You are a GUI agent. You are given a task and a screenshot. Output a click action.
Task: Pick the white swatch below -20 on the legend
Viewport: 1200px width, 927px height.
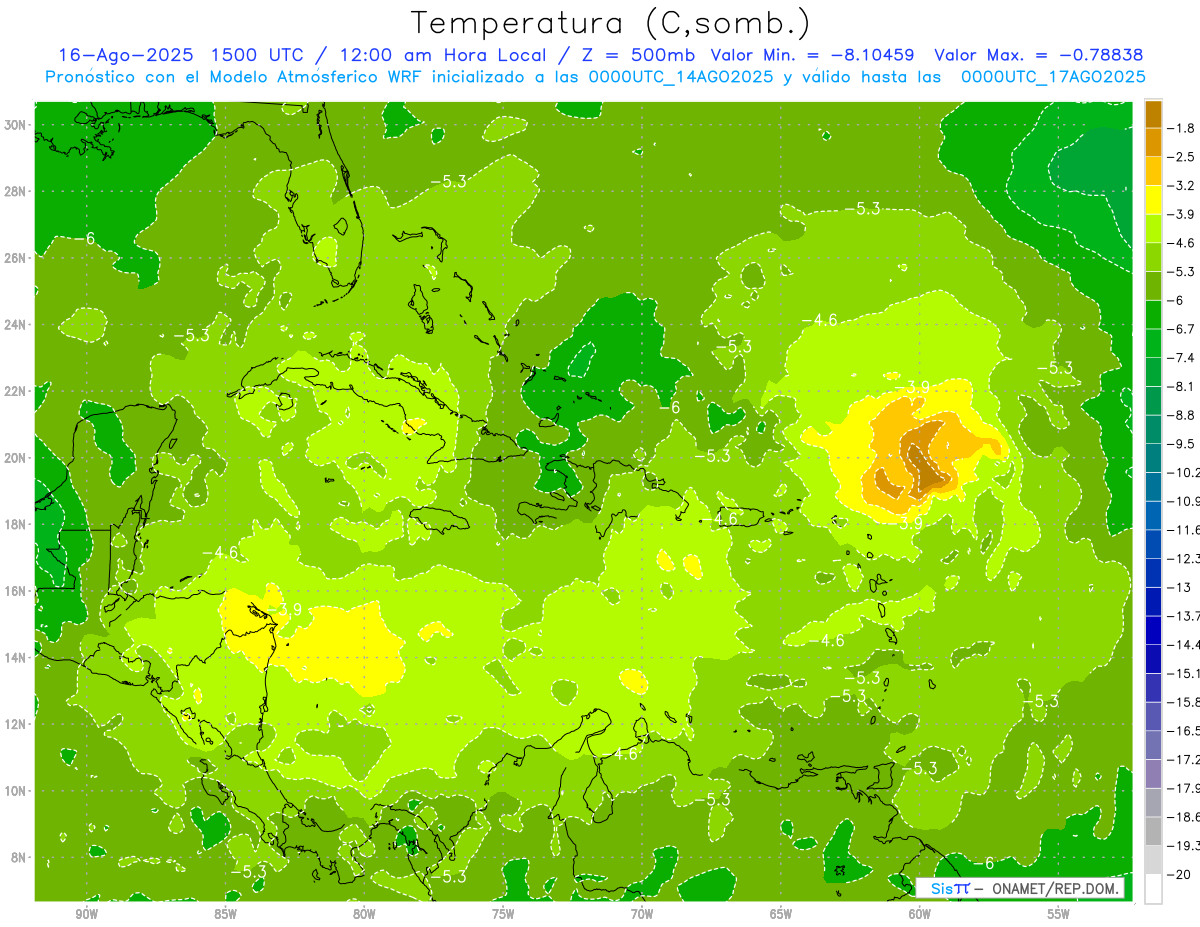tap(1153, 889)
